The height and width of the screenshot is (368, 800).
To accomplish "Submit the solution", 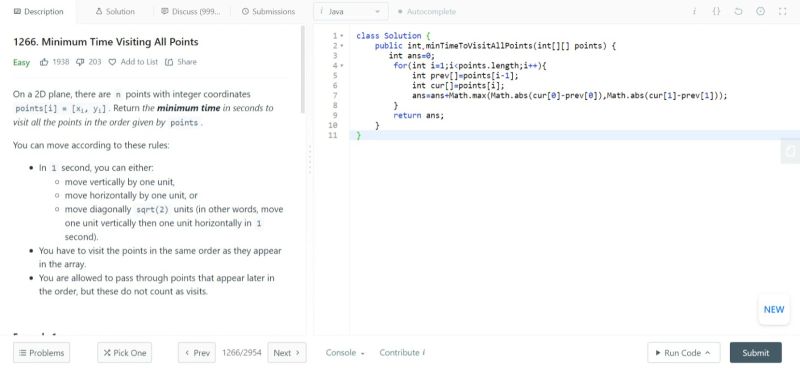I will (756, 353).
